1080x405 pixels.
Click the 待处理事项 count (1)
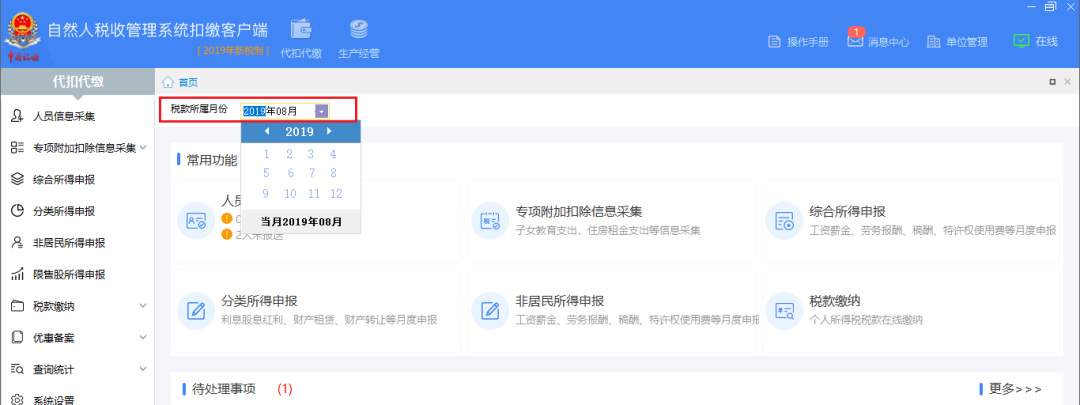285,389
